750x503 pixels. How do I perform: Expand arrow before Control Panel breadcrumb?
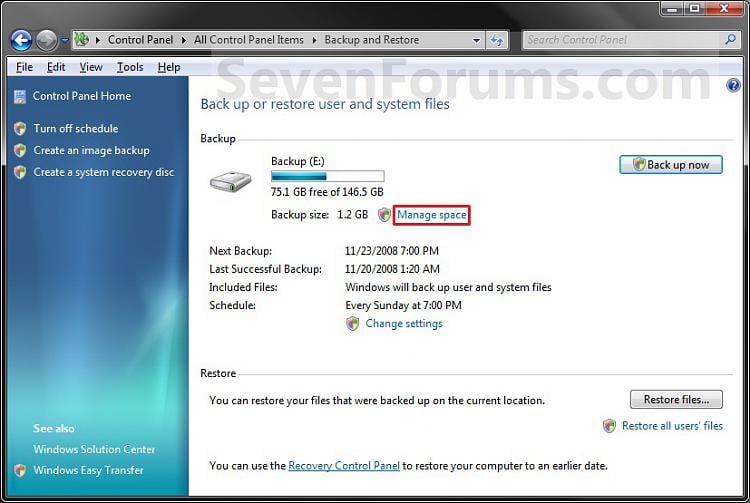[x=98, y=40]
